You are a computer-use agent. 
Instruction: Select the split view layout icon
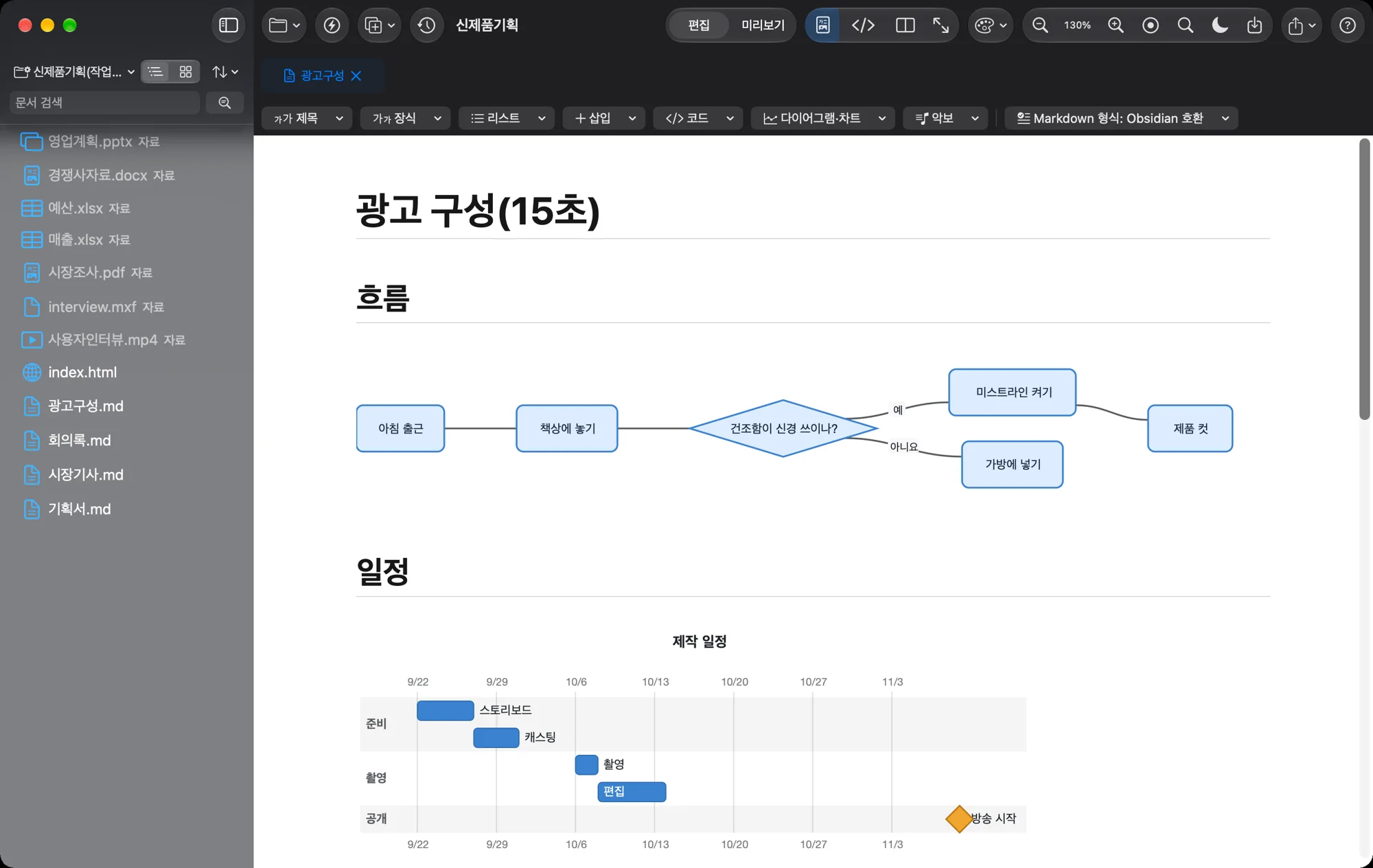905,25
